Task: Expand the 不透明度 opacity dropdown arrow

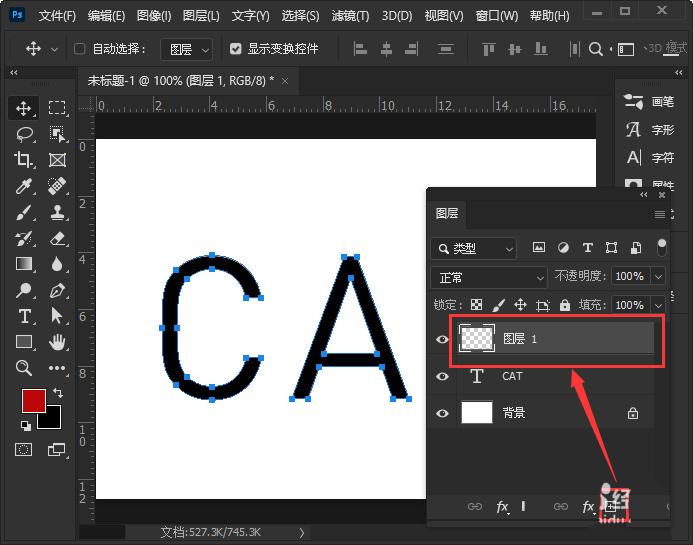Action: click(x=658, y=277)
